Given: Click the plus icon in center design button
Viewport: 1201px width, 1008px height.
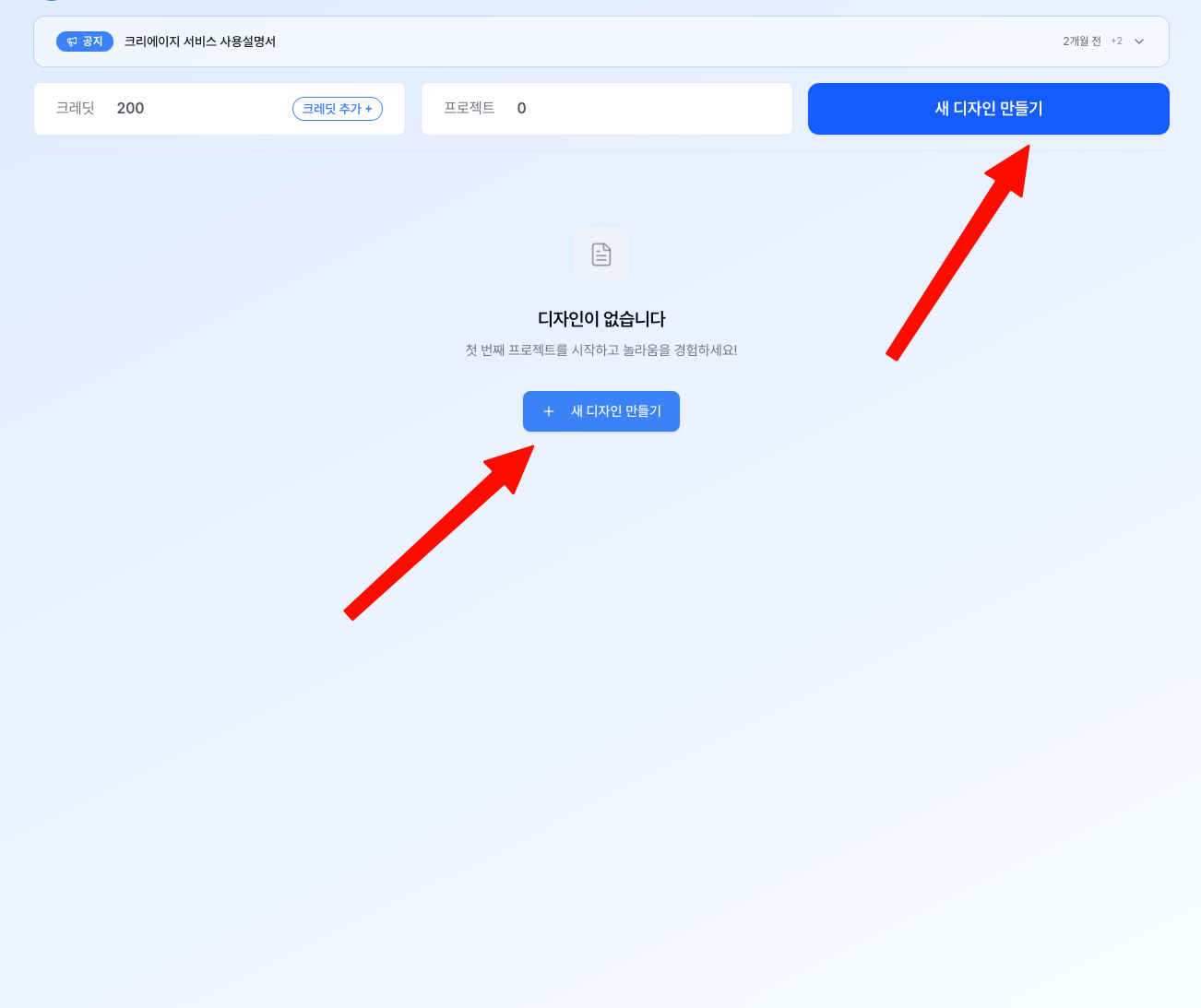Looking at the screenshot, I should click(549, 411).
